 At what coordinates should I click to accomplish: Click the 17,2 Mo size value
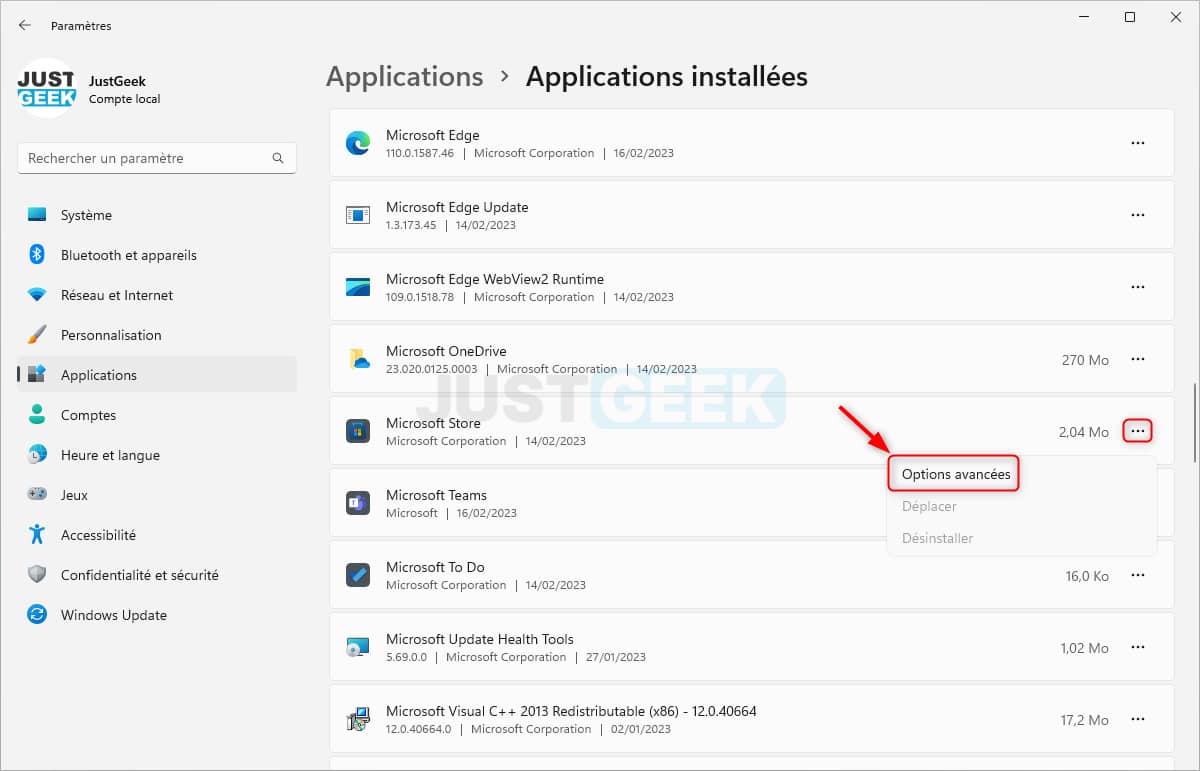click(1085, 720)
